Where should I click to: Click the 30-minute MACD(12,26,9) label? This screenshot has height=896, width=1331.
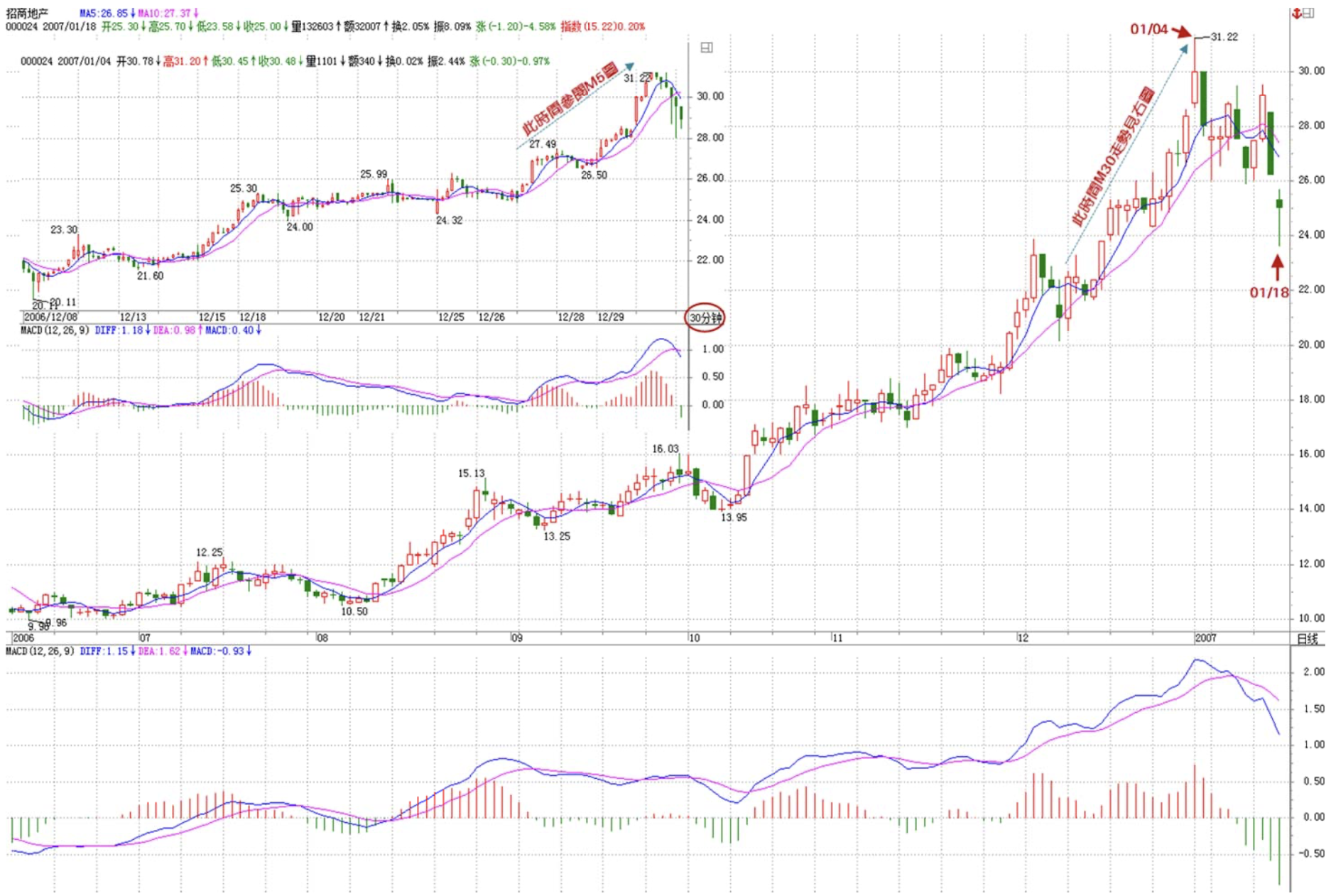[x=55, y=330]
